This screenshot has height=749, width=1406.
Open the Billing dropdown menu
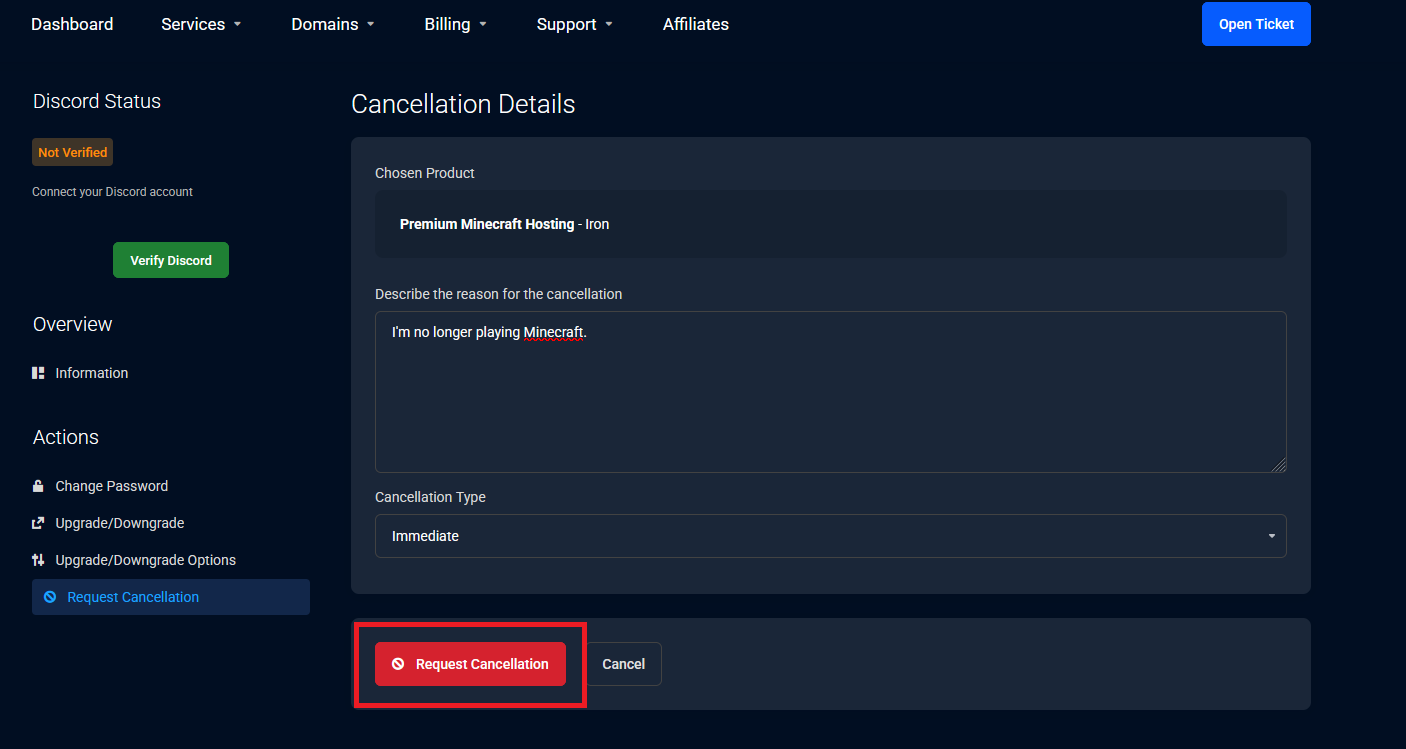pyautogui.click(x=455, y=24)
